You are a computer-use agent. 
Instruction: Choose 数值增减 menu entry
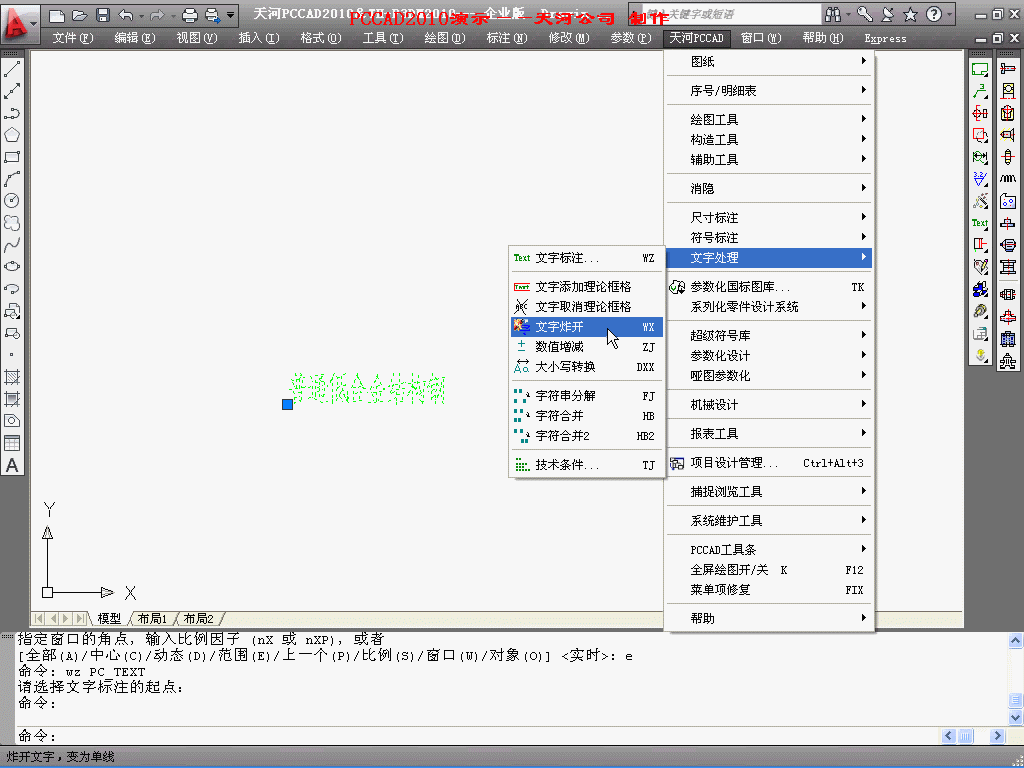[x=586, y=347]
